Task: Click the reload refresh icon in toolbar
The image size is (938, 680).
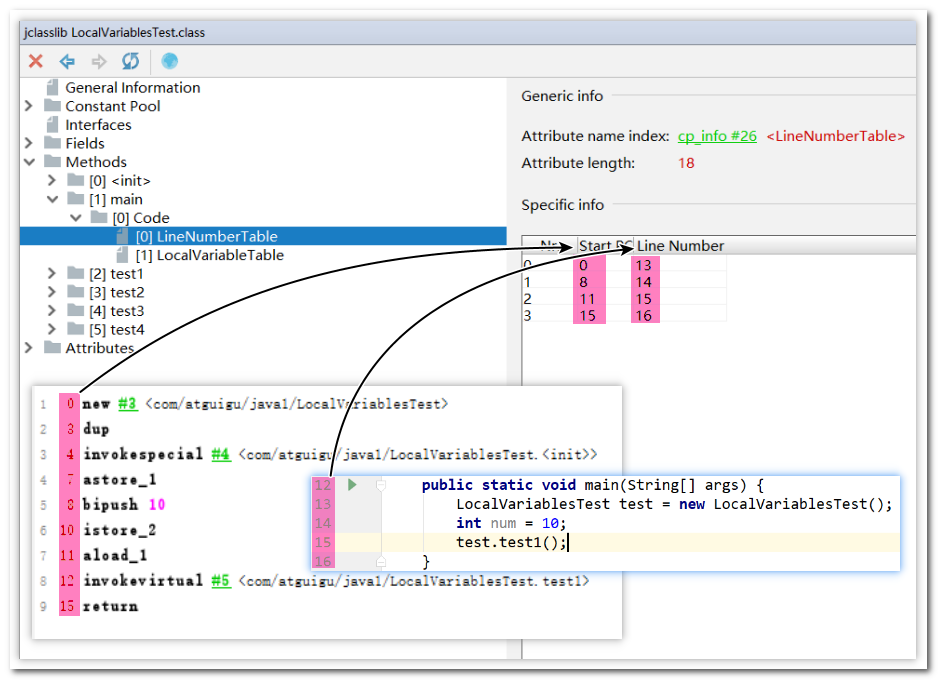Action: tap(130, 61)
